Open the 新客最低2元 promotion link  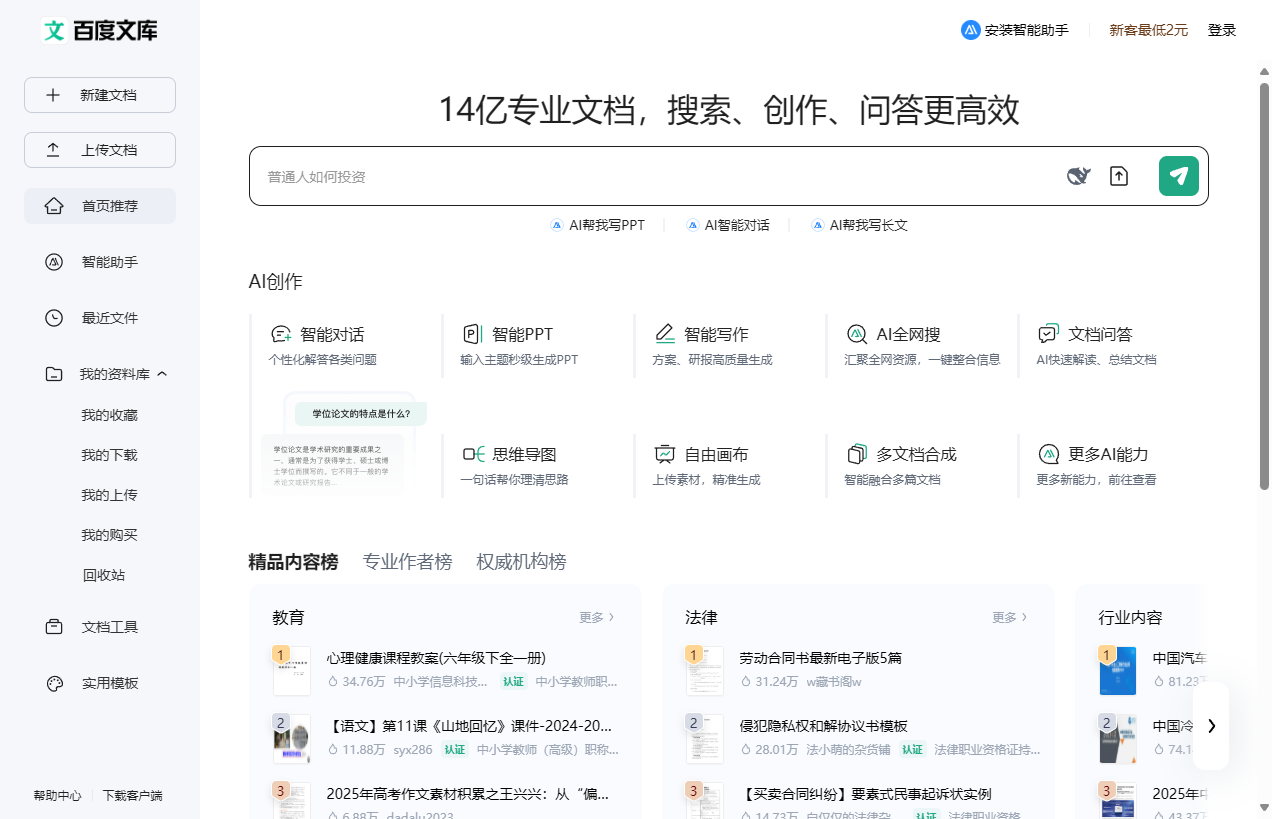1148,30
